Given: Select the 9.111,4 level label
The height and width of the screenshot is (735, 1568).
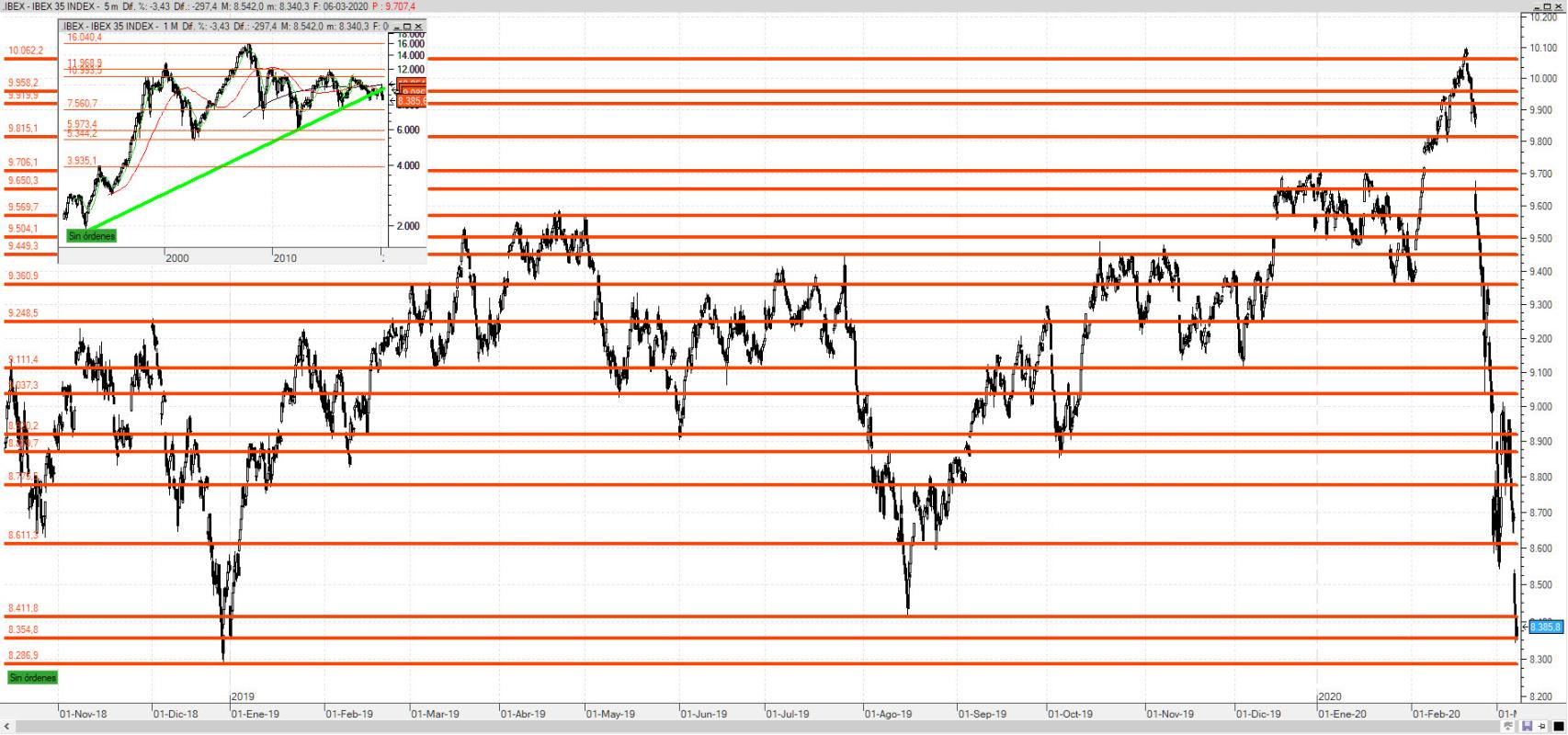Looking at the screenshot, I should tap(23, 359).
